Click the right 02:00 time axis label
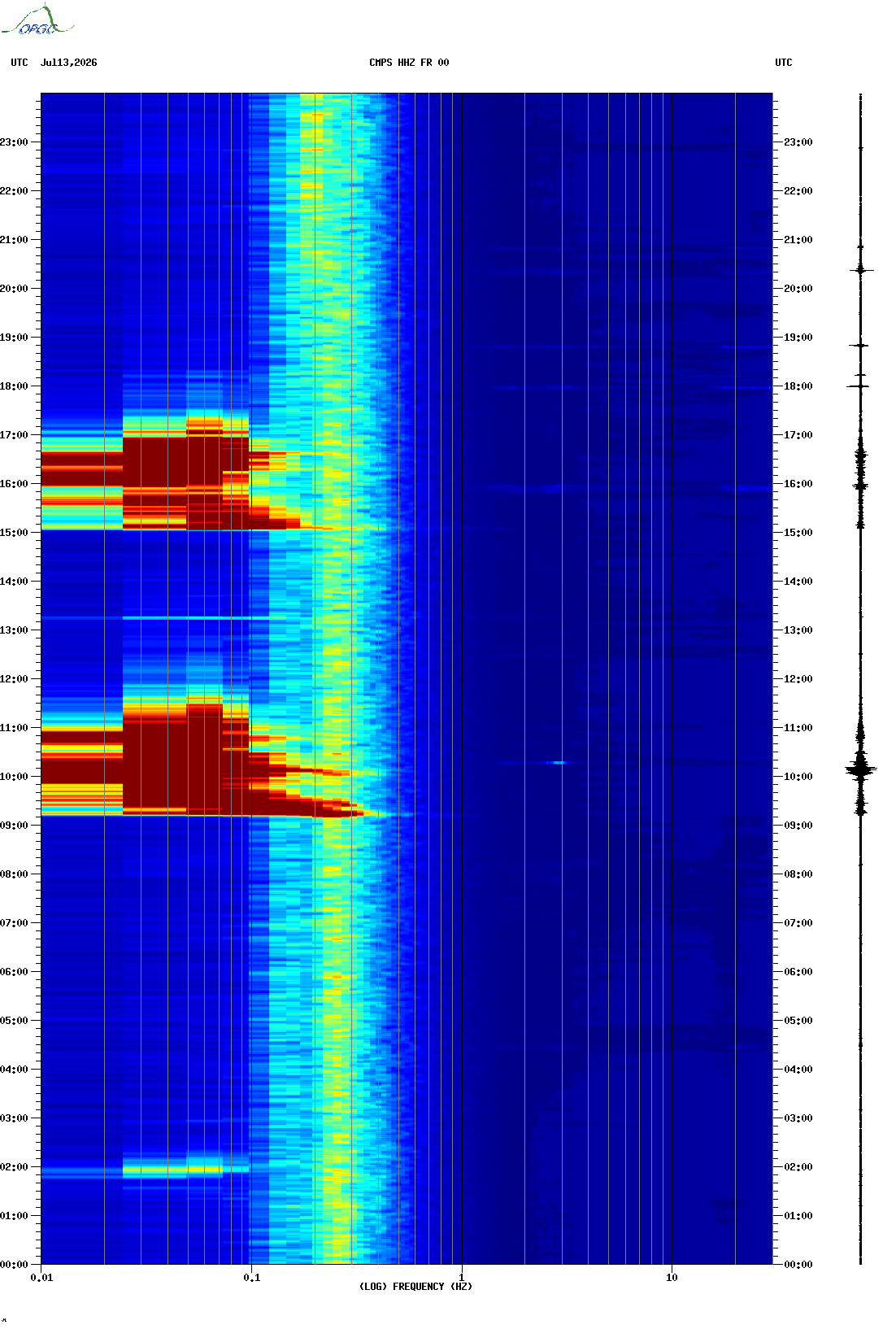This screenshot has height=1329, width=896. [x=798, y=1167]
